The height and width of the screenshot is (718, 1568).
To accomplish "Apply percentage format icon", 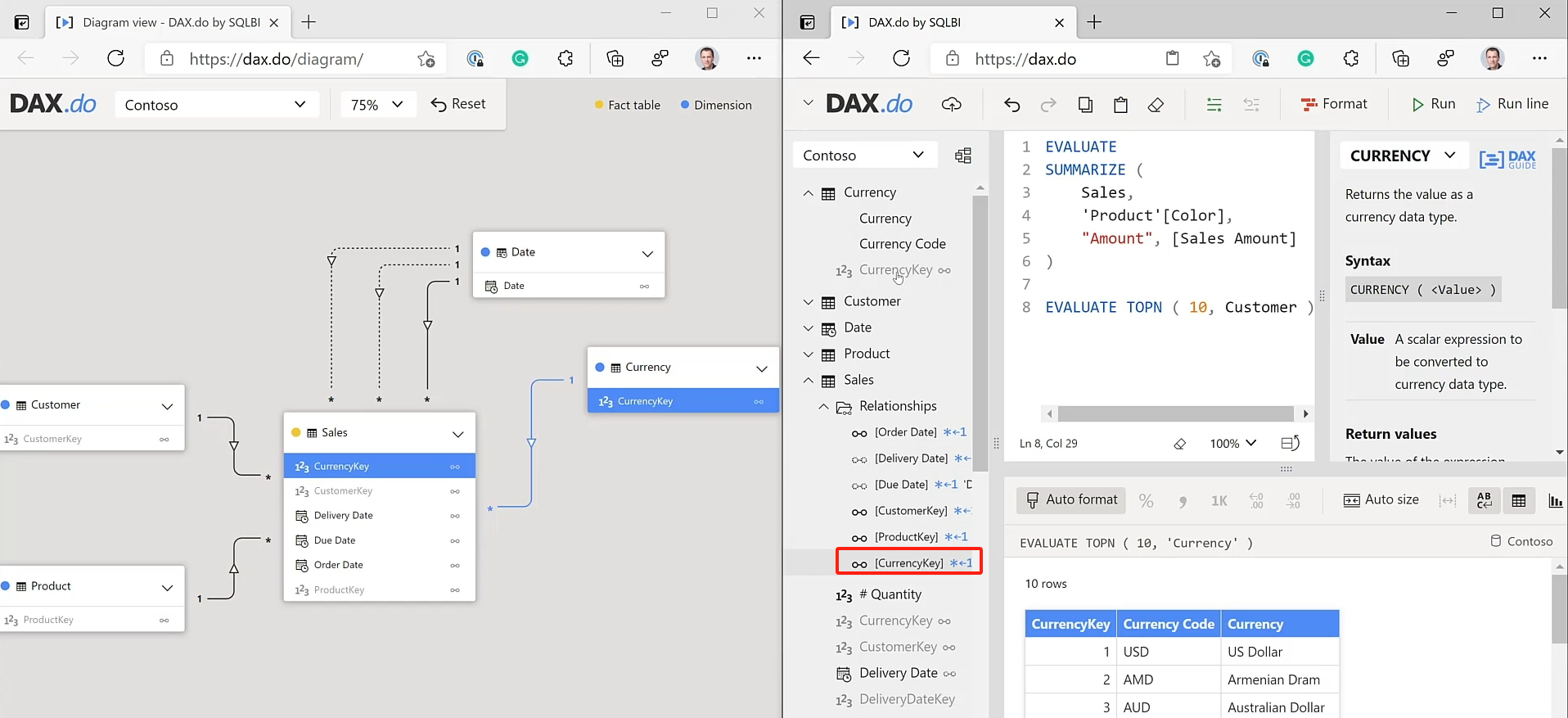I will pyautogui.click(x=1146, y=500).
